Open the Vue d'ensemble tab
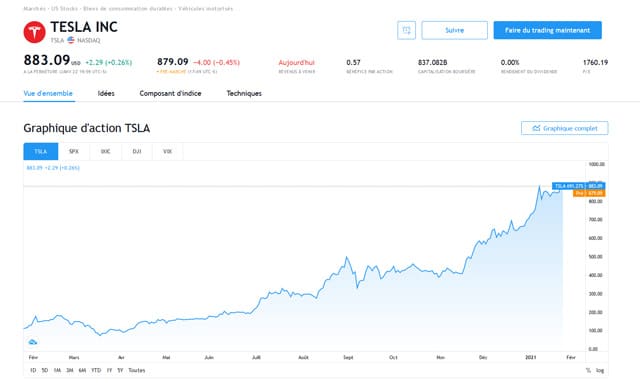Screen dimensions: 640x383 (x=48, y=94)
